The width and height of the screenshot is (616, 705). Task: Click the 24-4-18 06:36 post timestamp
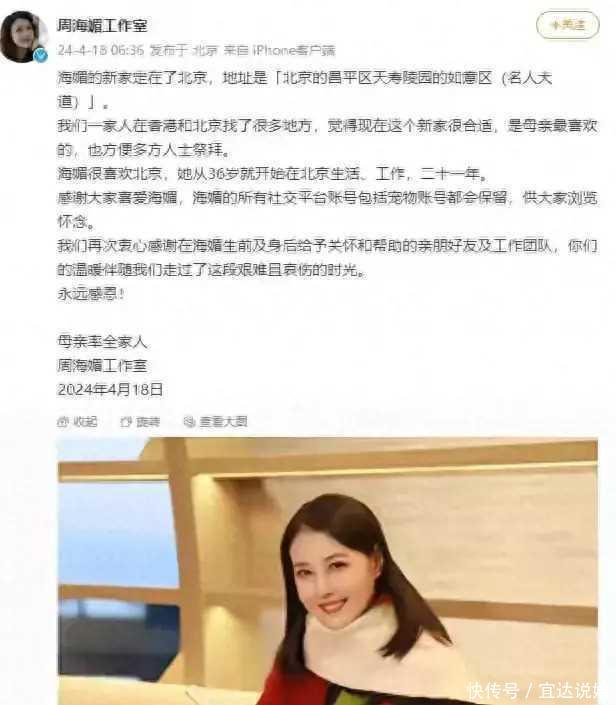(x=100, y=50)
